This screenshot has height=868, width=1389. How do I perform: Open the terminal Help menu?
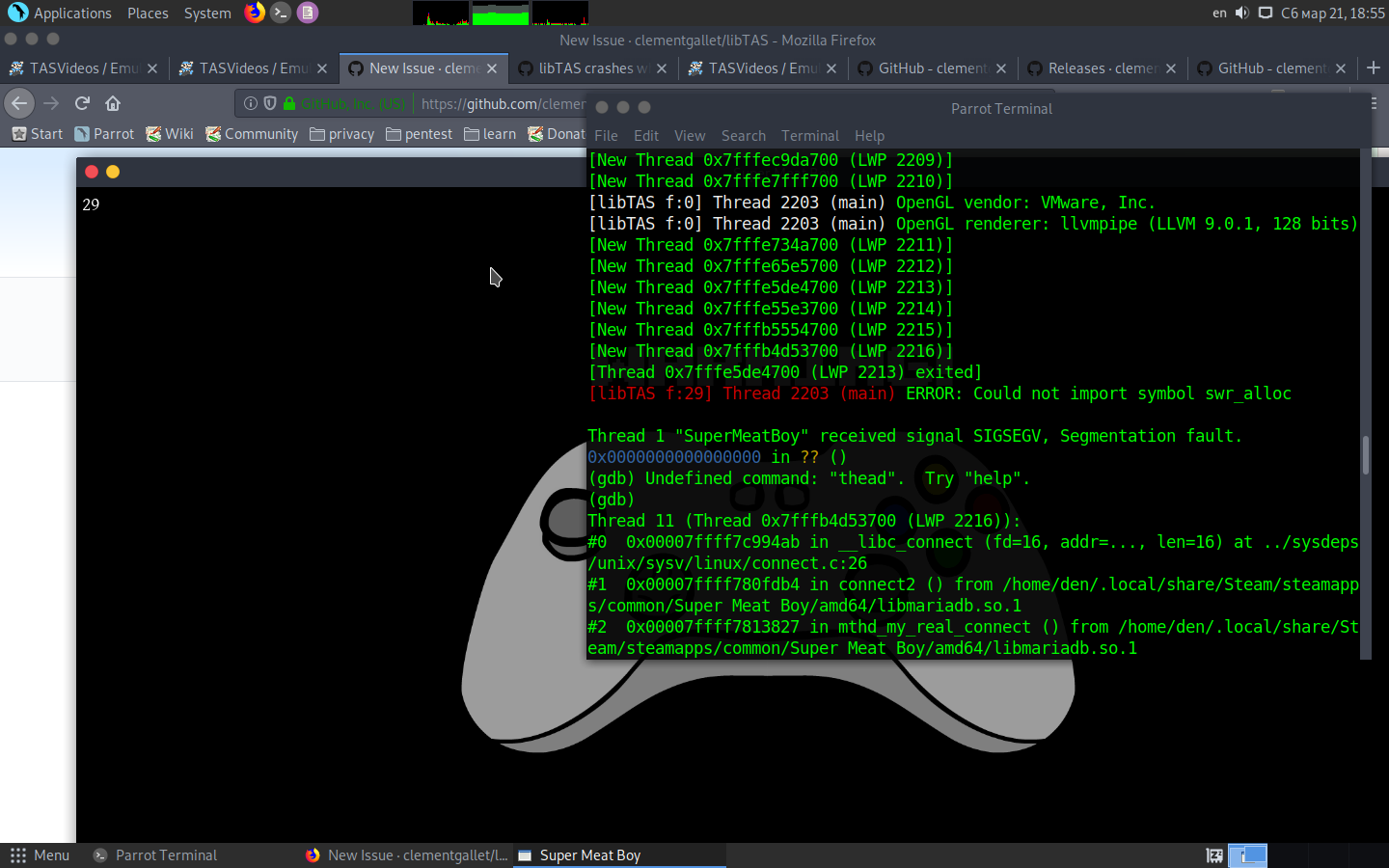(x=869, y=136)
